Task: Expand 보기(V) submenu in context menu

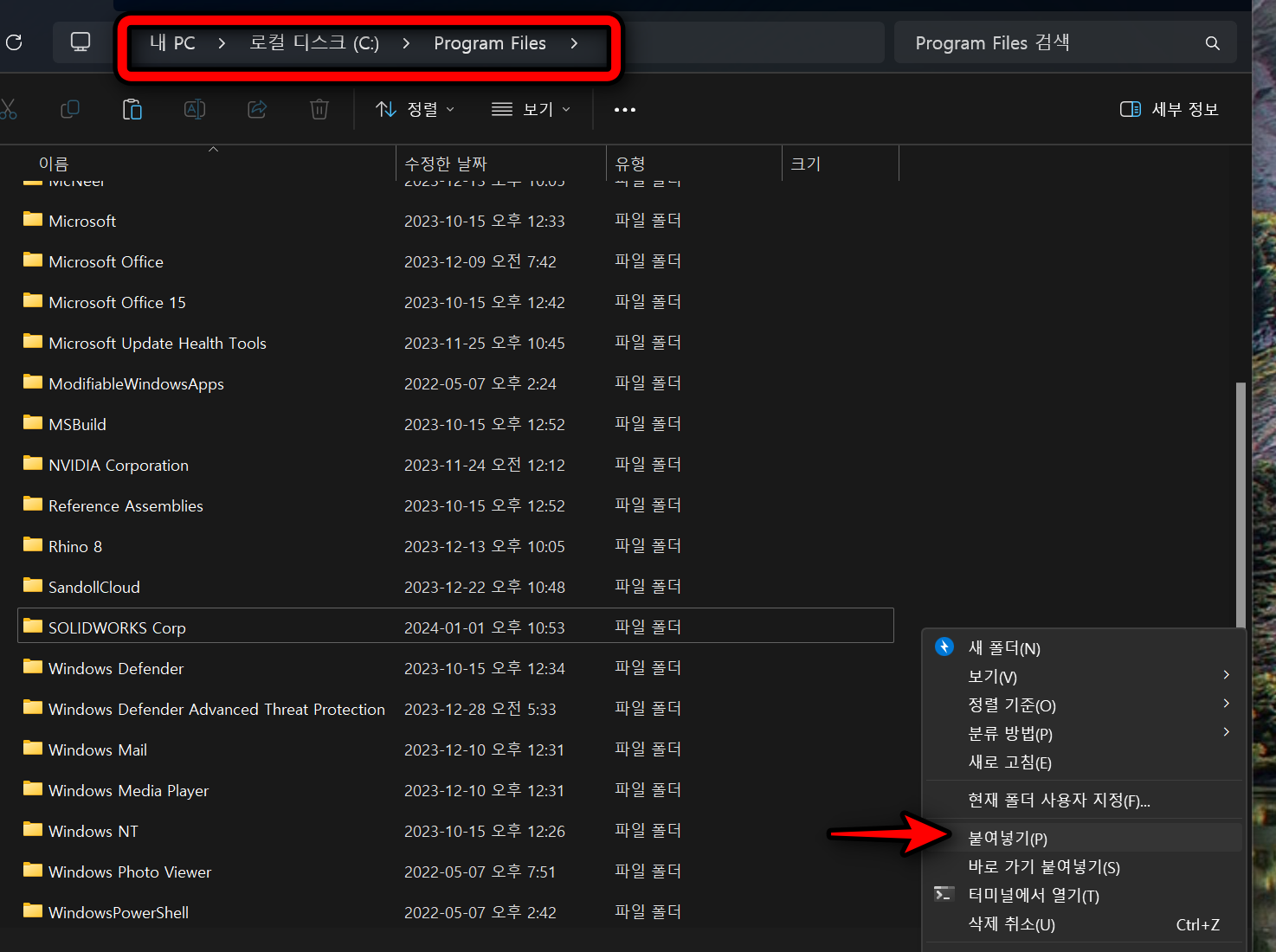Action: pos(1084,676)
